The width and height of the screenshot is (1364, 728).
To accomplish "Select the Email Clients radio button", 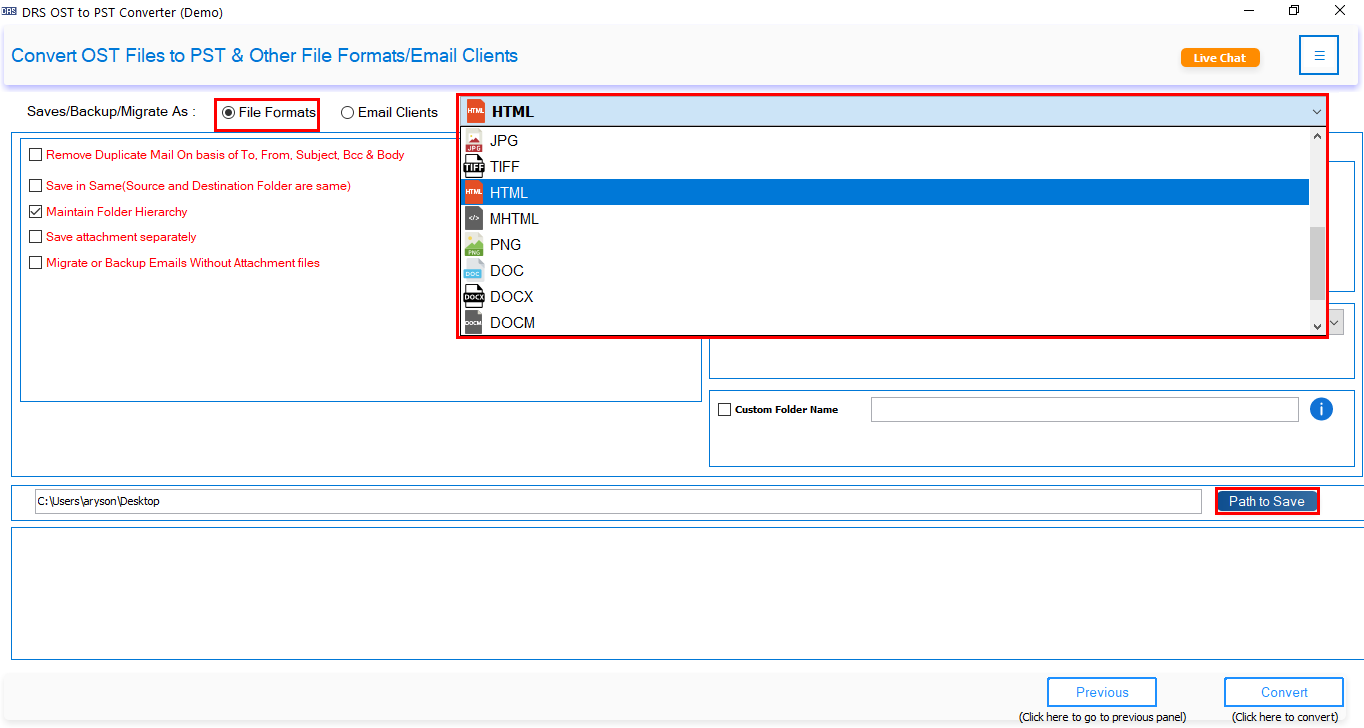I will (348, 113).
